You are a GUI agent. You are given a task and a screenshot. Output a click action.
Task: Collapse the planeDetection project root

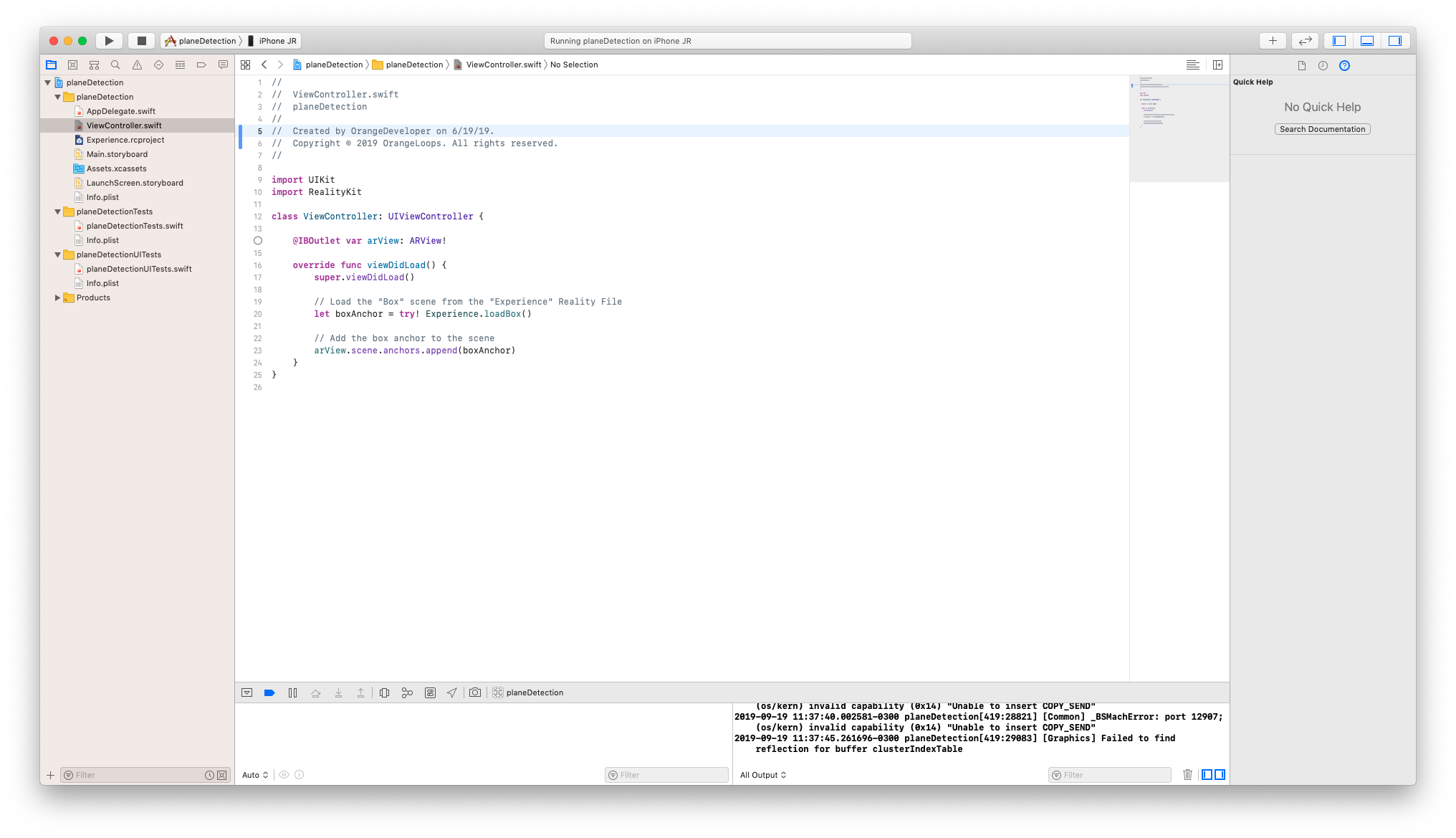48,82
